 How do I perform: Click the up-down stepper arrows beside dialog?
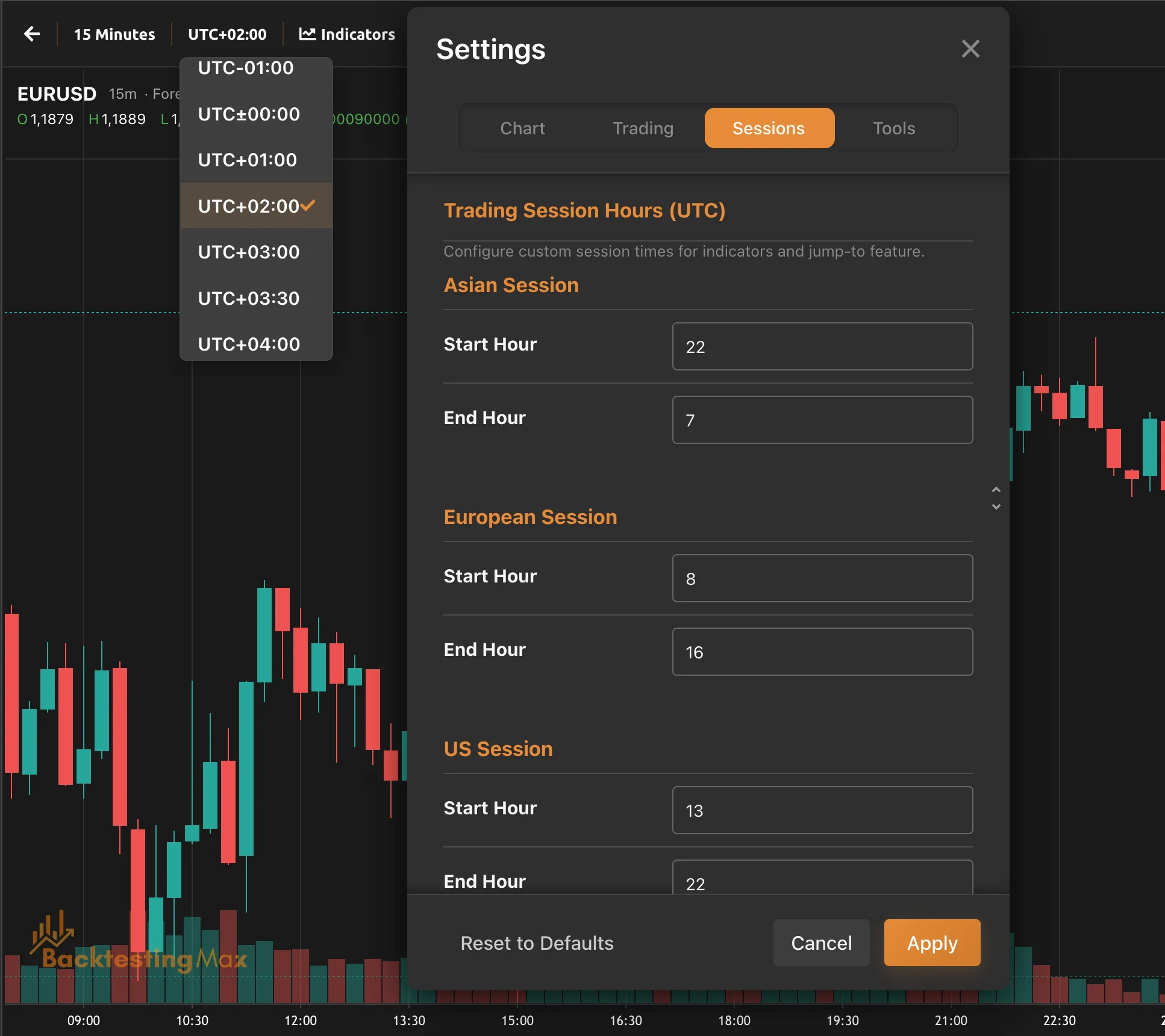point(996,498)
